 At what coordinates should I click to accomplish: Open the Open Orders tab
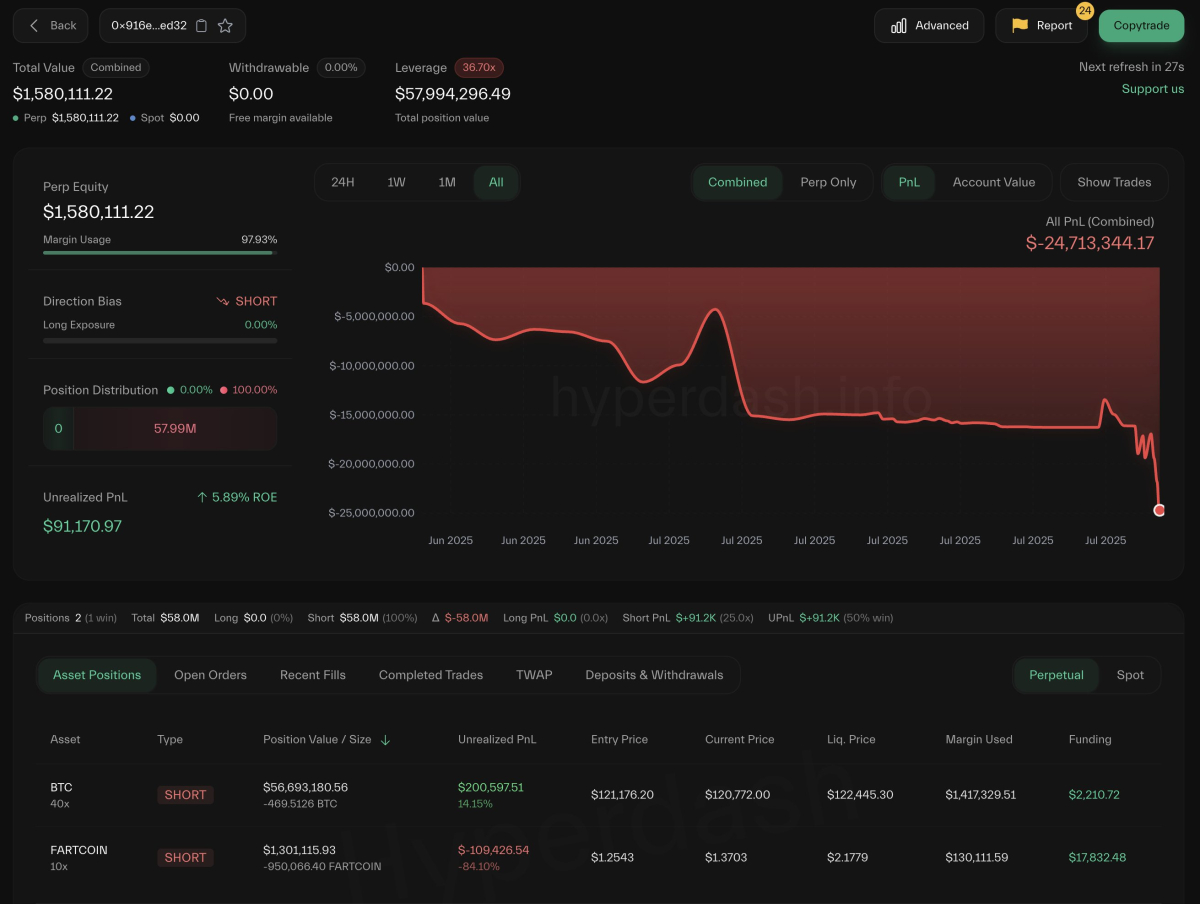click(x=210, y=675)
